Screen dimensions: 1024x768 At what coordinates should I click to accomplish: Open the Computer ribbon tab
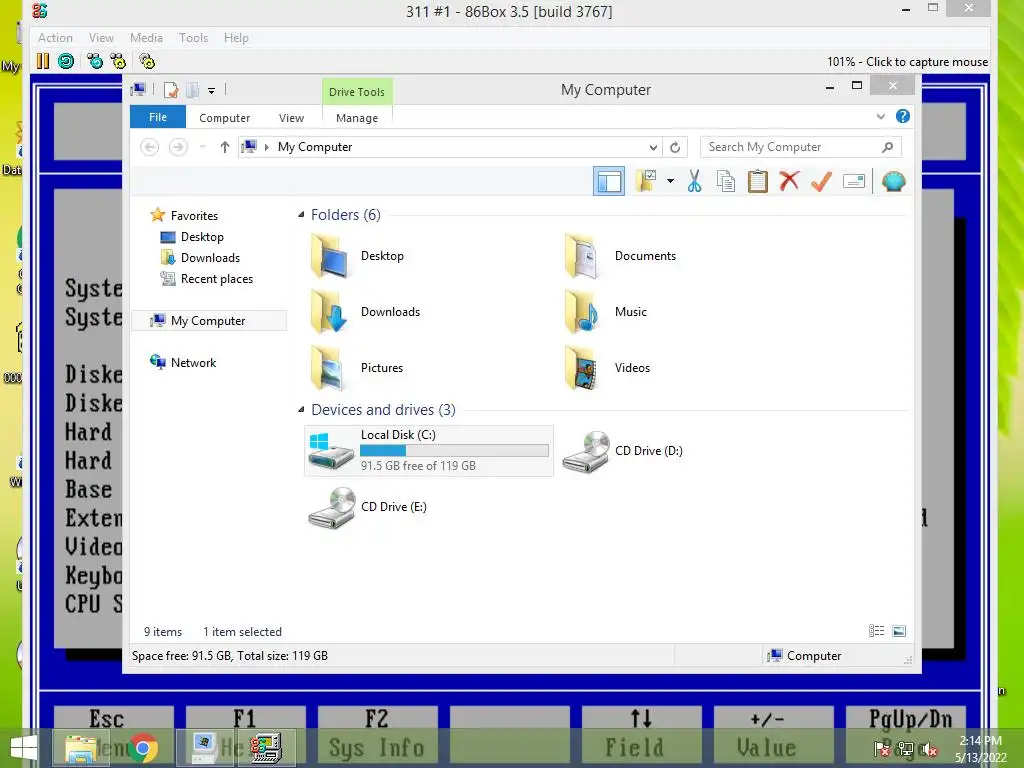(x=225, y=118)
